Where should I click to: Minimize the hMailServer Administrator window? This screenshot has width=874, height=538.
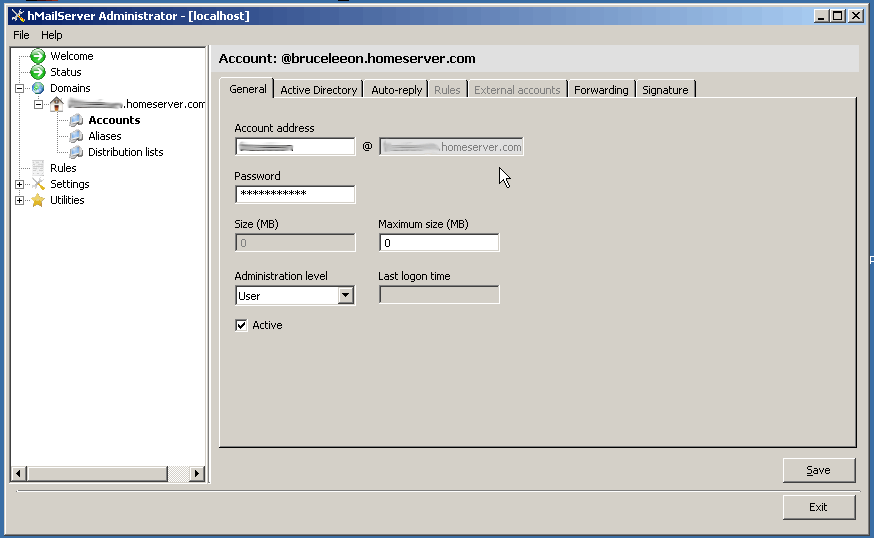coord(820,16)
